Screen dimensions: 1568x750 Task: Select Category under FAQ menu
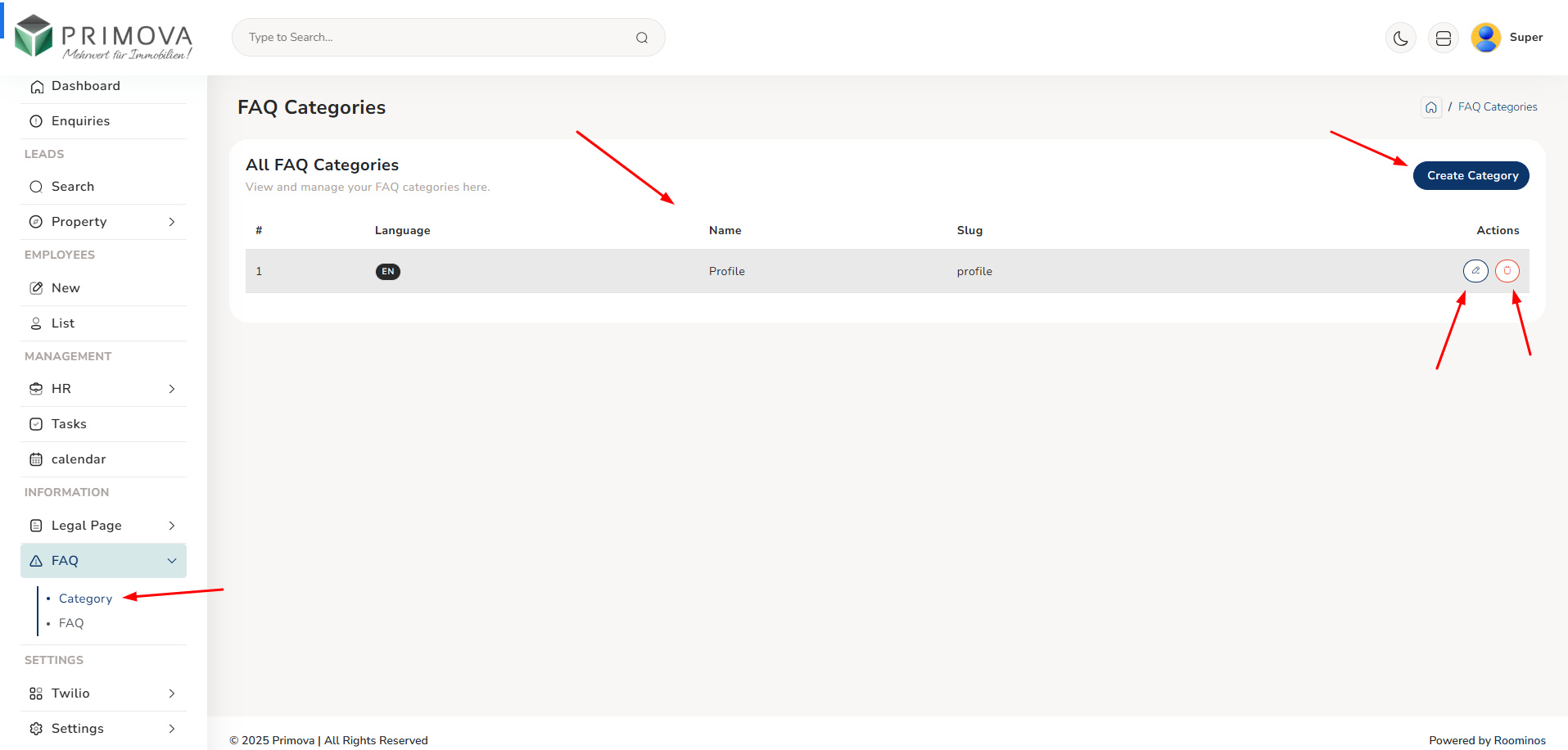[x=85, y=599]
